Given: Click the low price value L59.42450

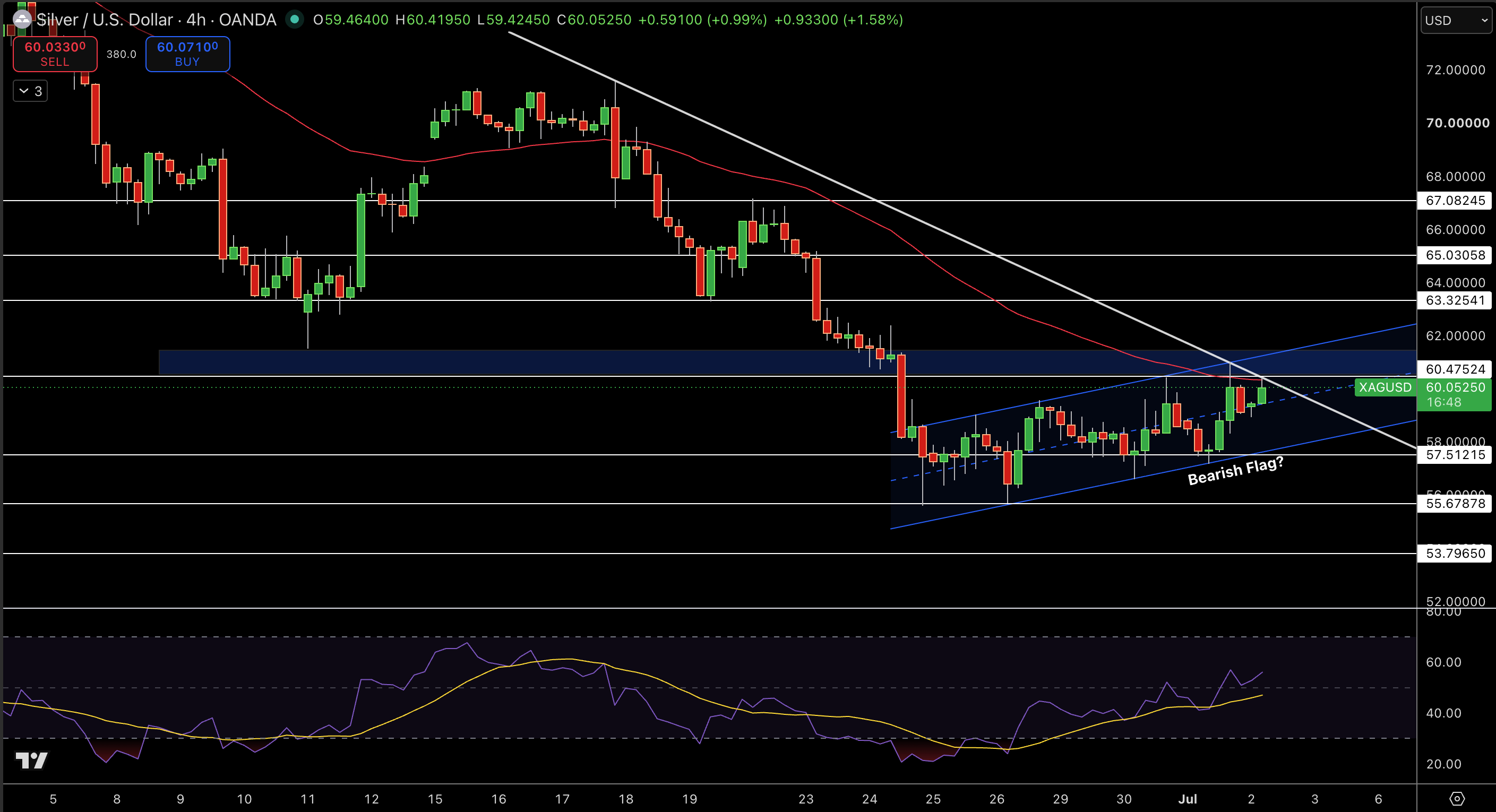Looking at the screenshot, I should tap(513, 20).
